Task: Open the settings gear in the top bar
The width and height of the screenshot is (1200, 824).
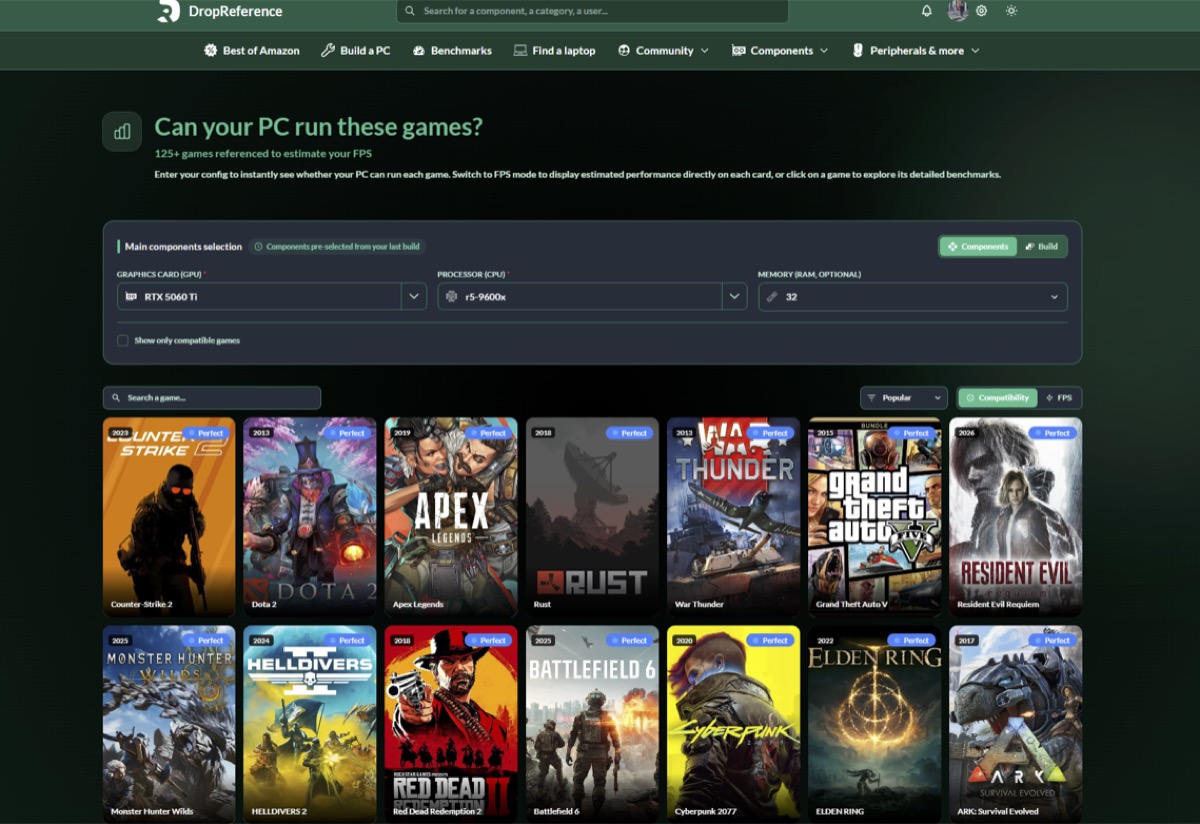Action: coord(982,11)
